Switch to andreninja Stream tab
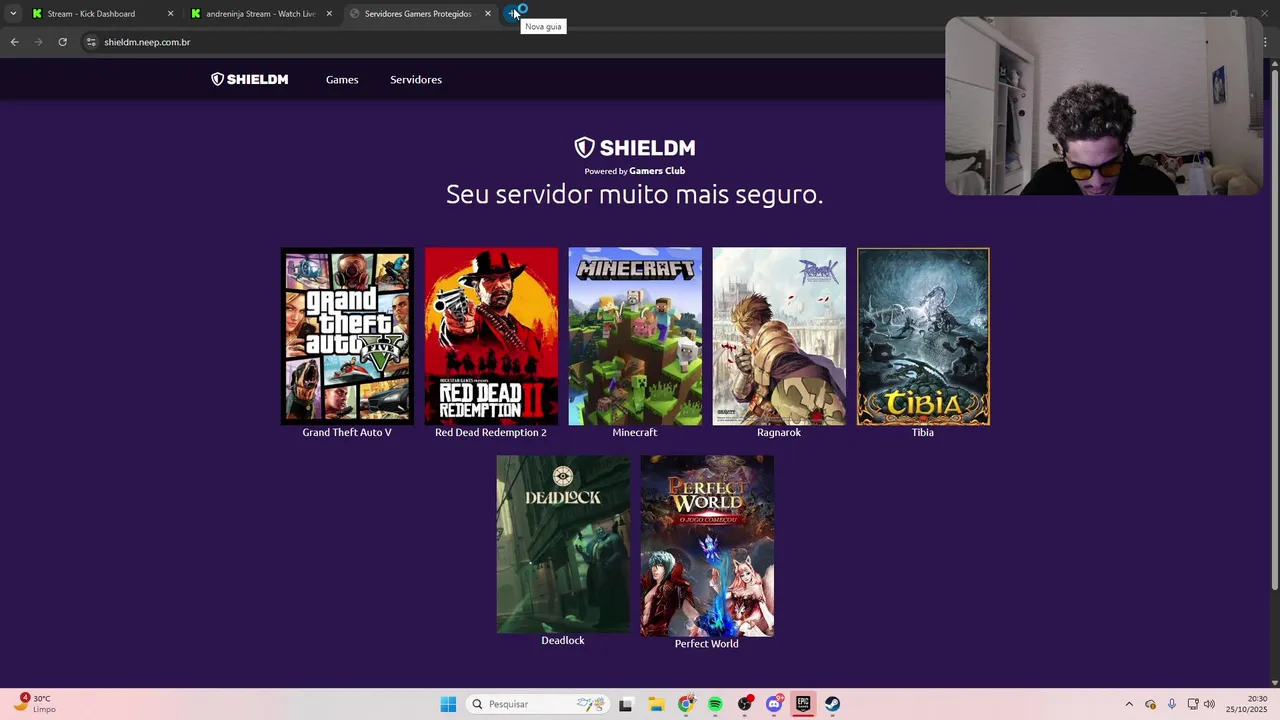Screen dimensions: 1280x720 (260, 14)
